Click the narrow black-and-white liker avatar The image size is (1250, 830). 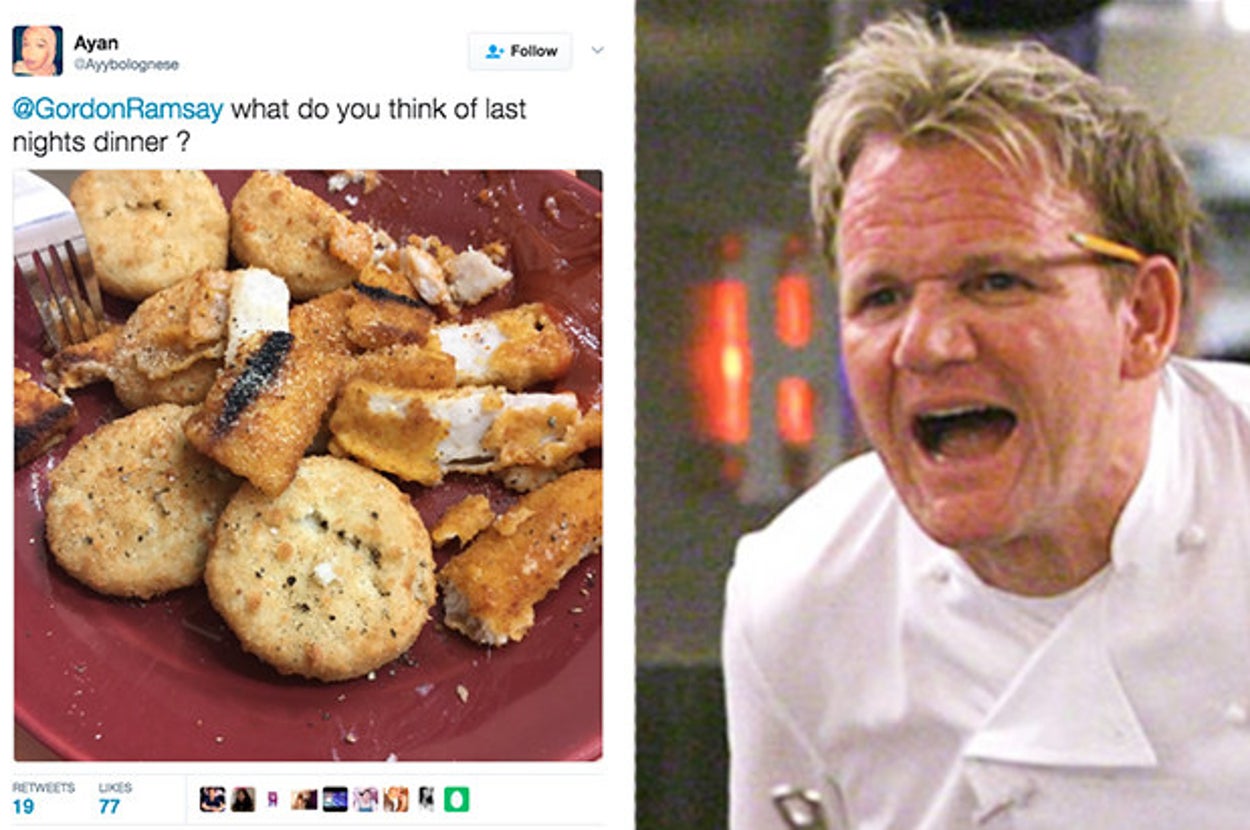click(x=426, y=799)
